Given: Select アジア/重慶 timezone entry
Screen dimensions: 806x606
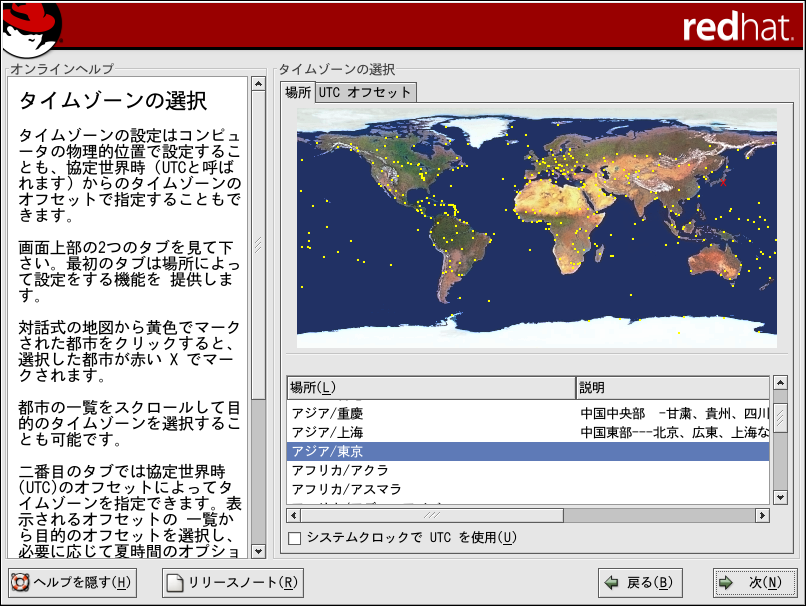Looking at the screenshot, I should 327,413.
